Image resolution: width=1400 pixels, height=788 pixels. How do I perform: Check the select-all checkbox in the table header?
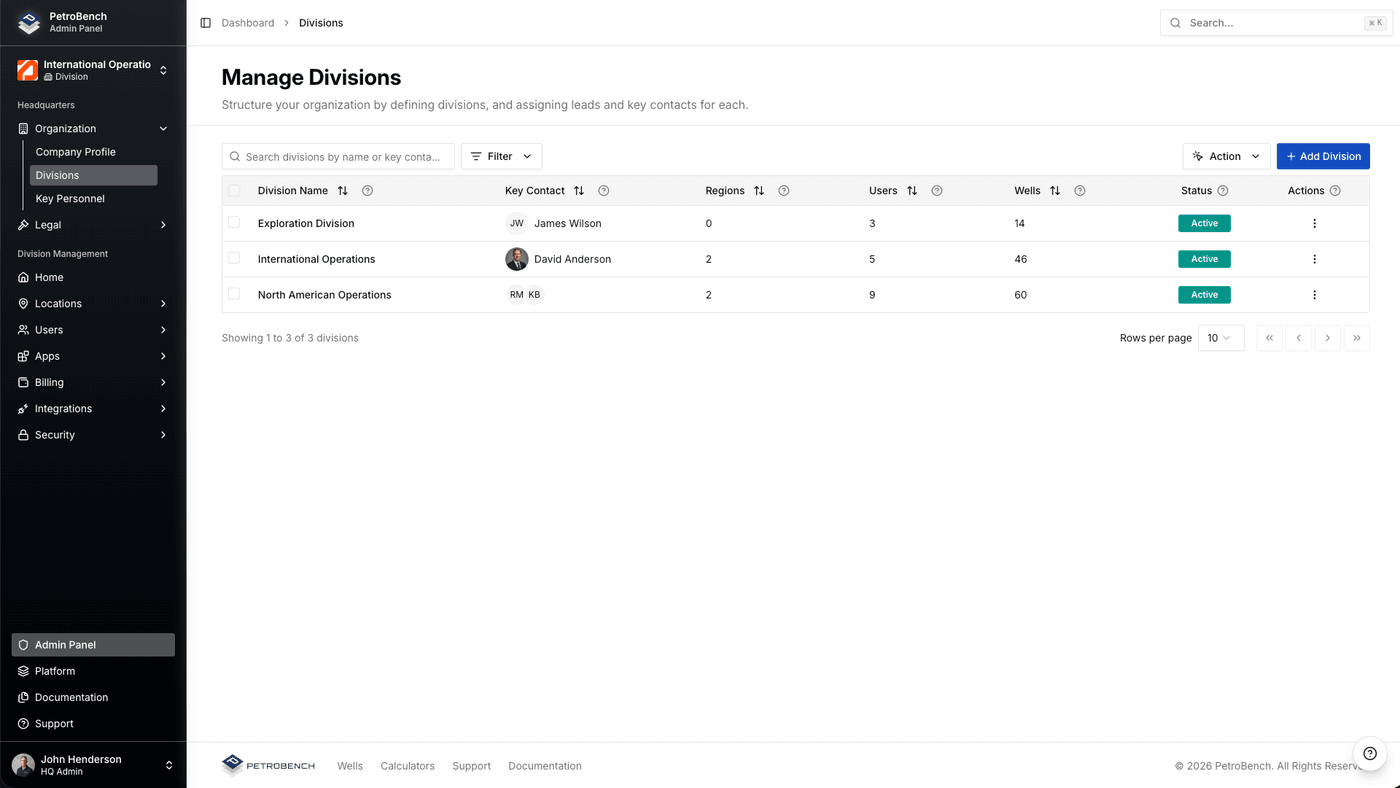point(234,190)
